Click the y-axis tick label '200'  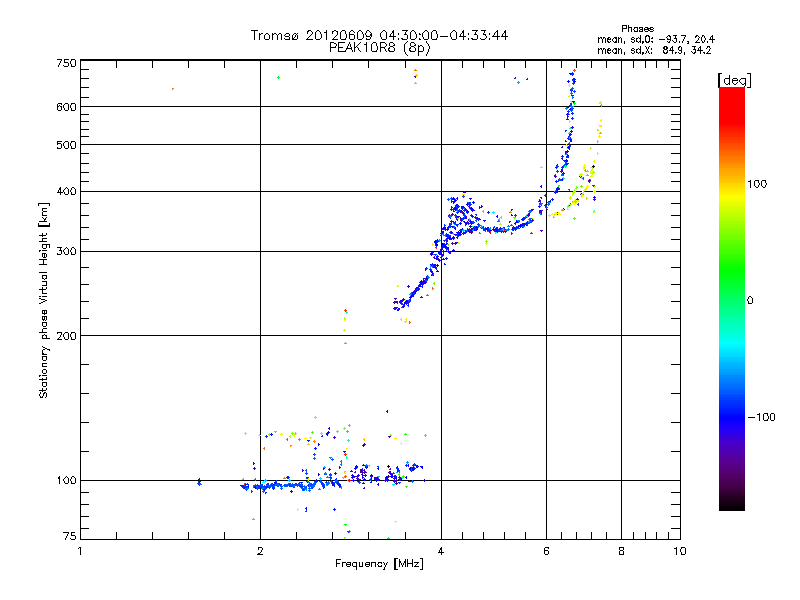(66, 336)
